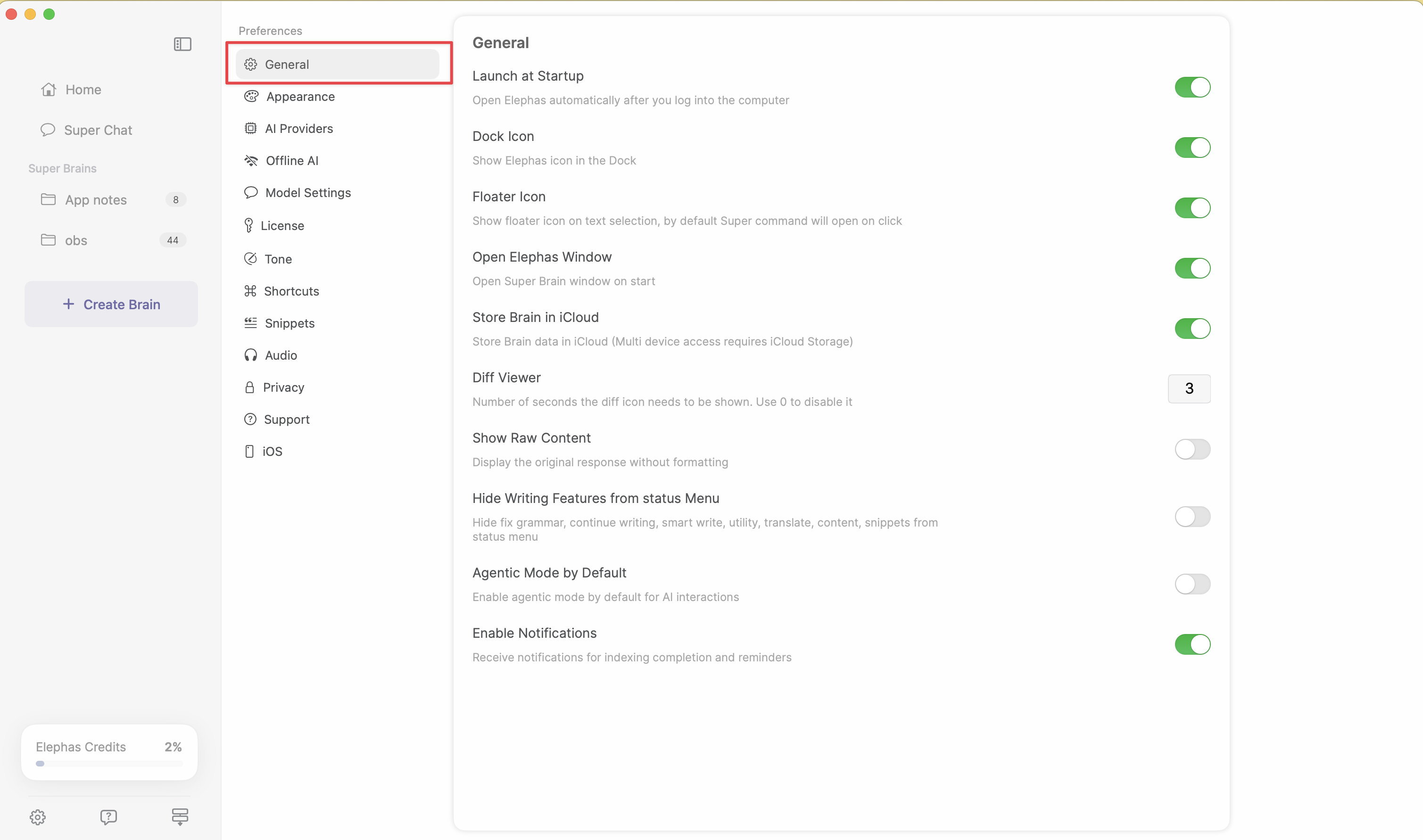Disable Enable Notifications switch
Screen dimensions: 1423x840
[1192, 644]
